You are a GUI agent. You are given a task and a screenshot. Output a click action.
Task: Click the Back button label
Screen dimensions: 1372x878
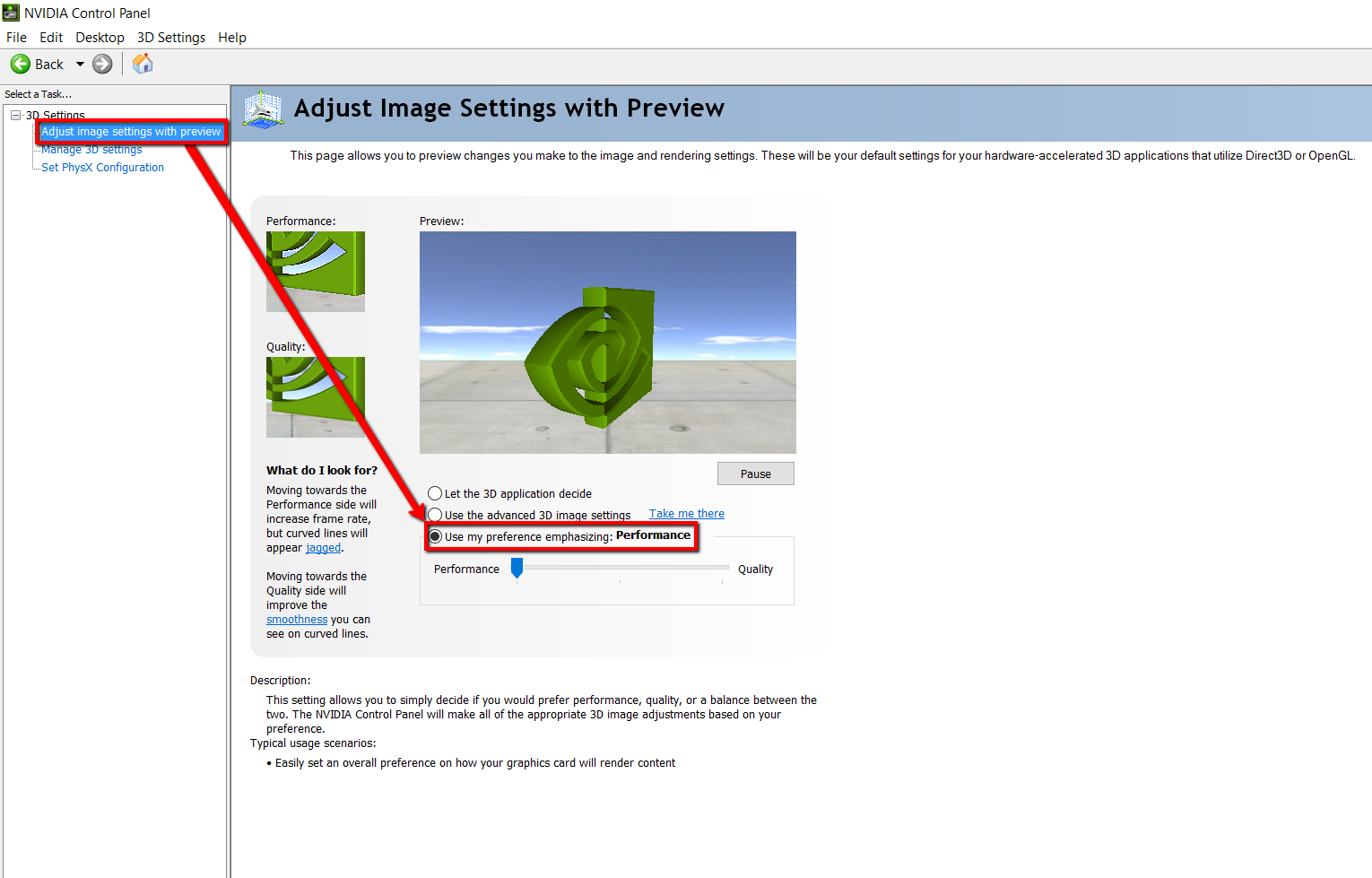pos(49,65)
